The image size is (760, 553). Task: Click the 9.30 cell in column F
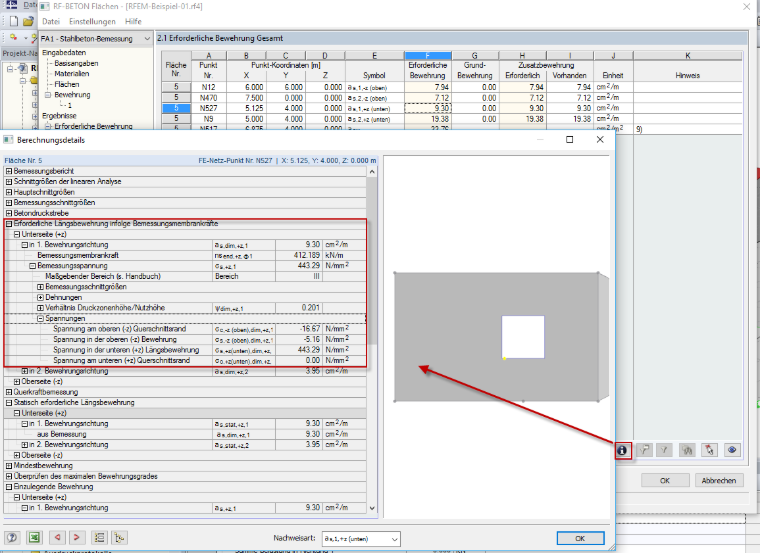point(428,108)
